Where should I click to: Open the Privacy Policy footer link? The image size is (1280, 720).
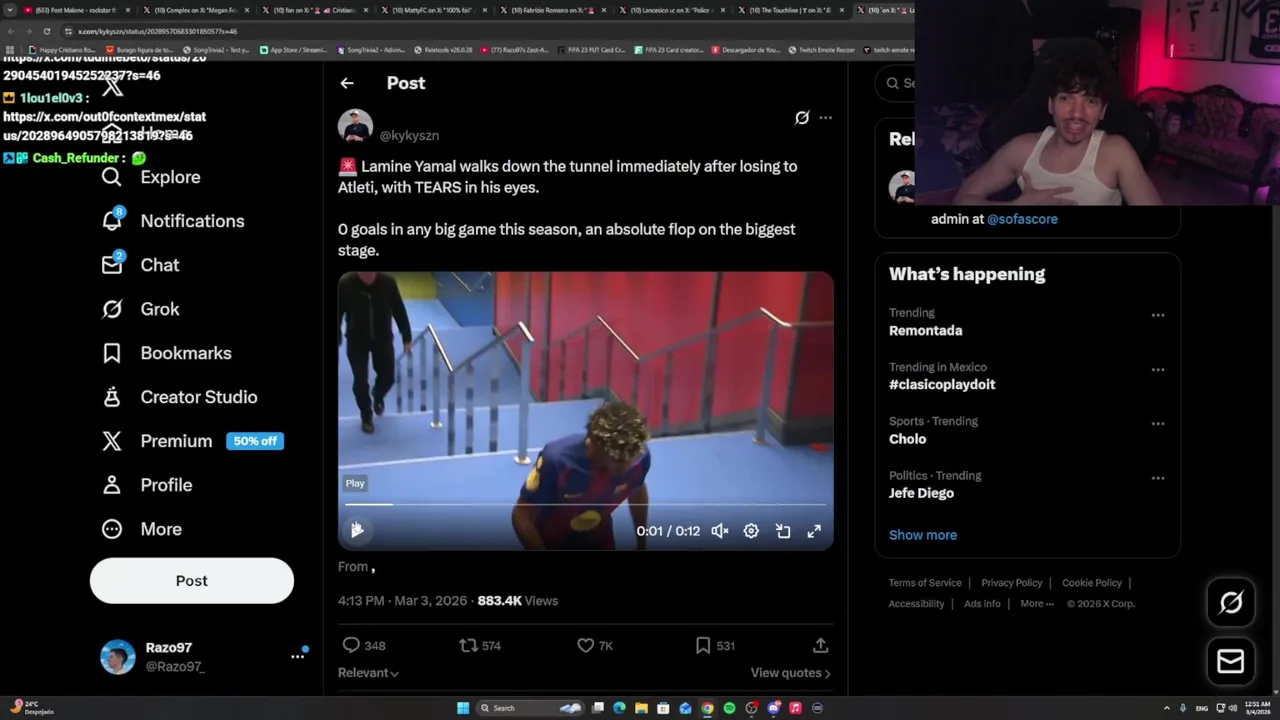tap(1012, 583)
